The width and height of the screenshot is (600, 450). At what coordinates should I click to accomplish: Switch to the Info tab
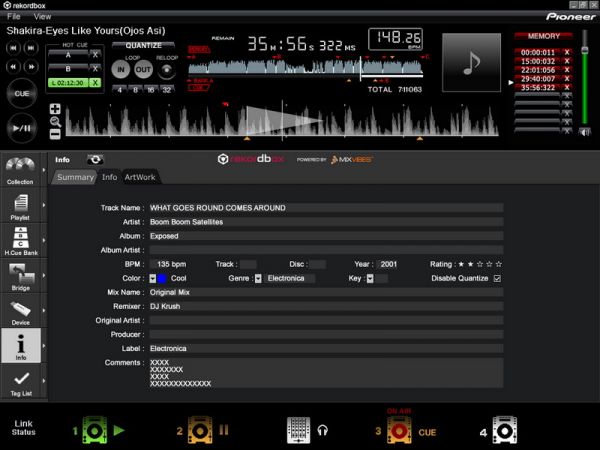pos(109,177)
